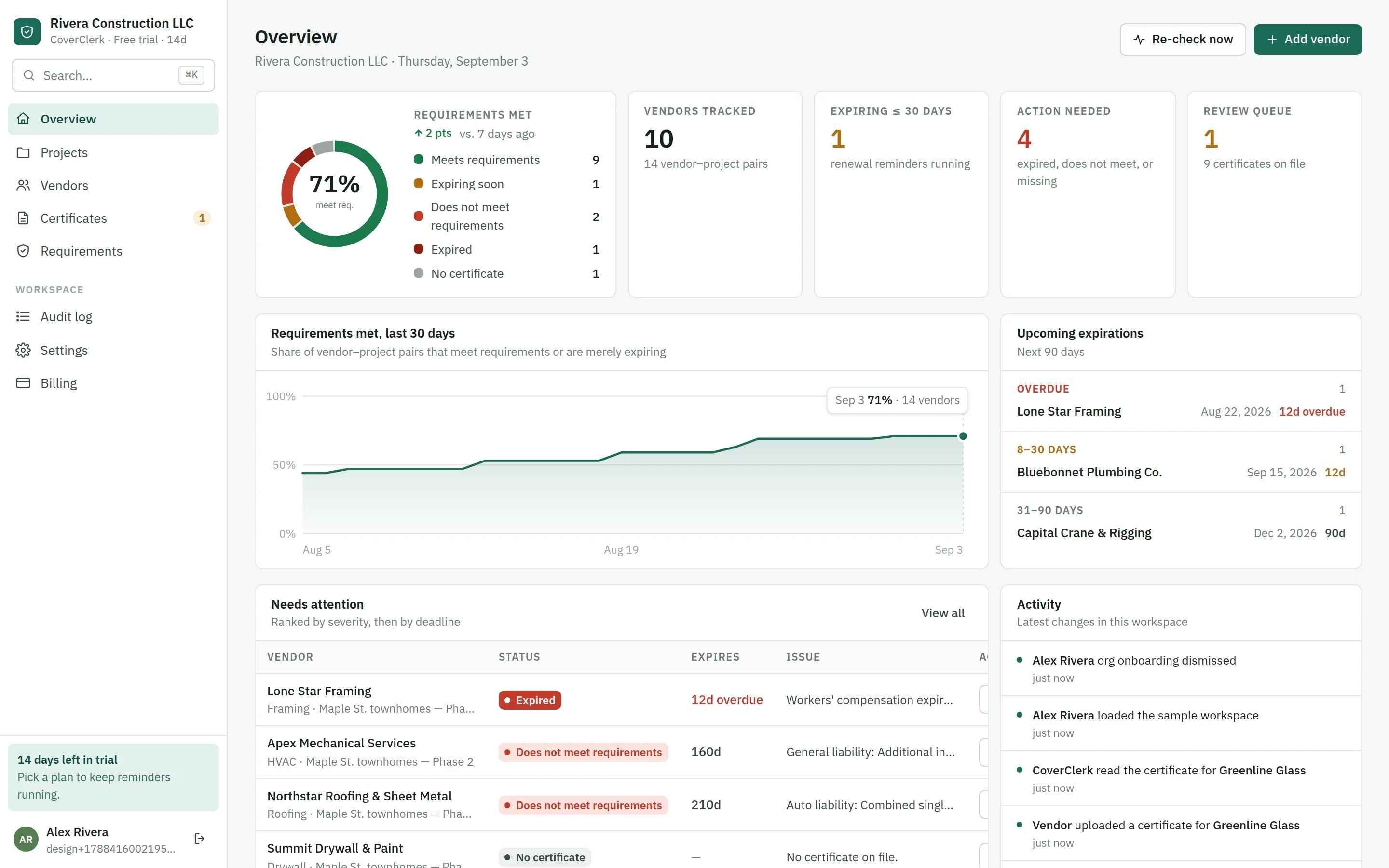Screen dimensions: 1389x868
Task: Select the Lone Star Framing expiration row
Action: coord(1181,412)
